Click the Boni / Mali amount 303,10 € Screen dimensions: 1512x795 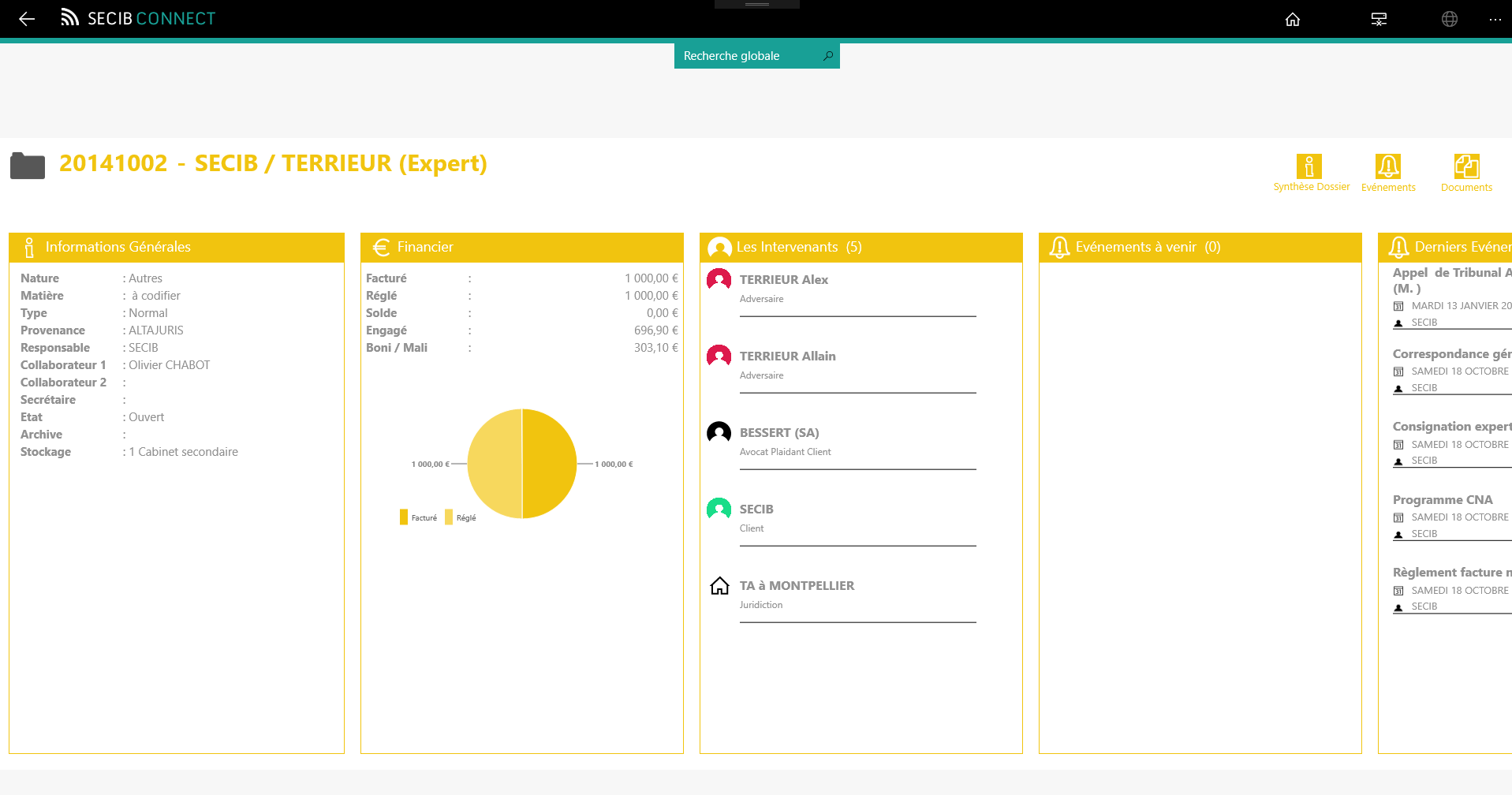656,348
